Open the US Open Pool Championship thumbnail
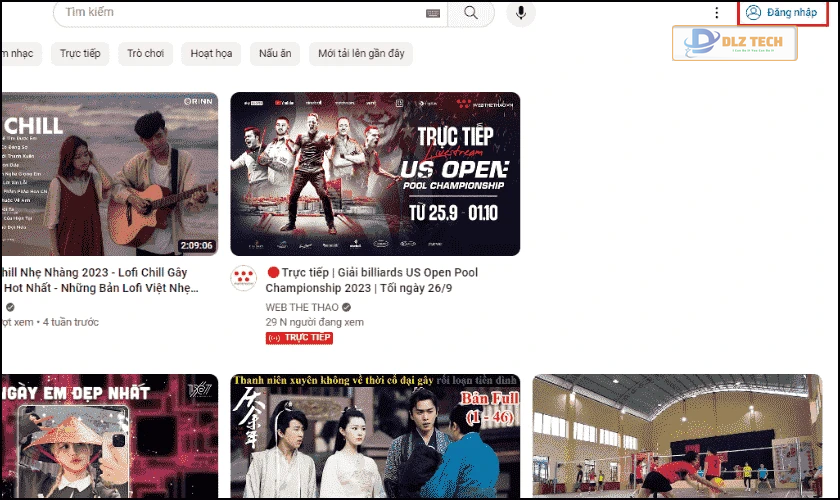The height and width of the screenshot is (500, 840). 375,174
